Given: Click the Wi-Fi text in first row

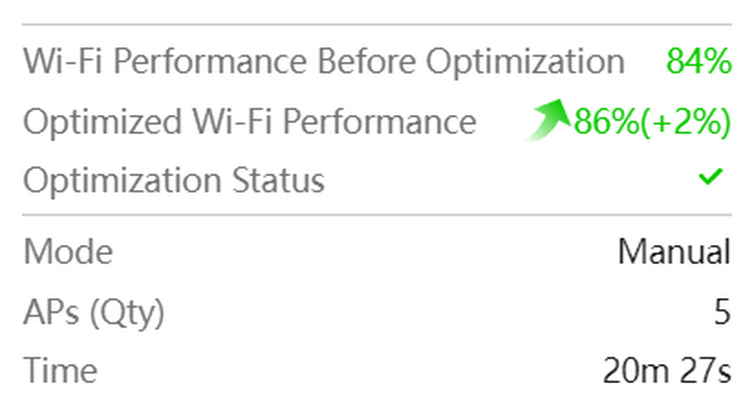Looking at the screenshot, I should click(63, 61).
